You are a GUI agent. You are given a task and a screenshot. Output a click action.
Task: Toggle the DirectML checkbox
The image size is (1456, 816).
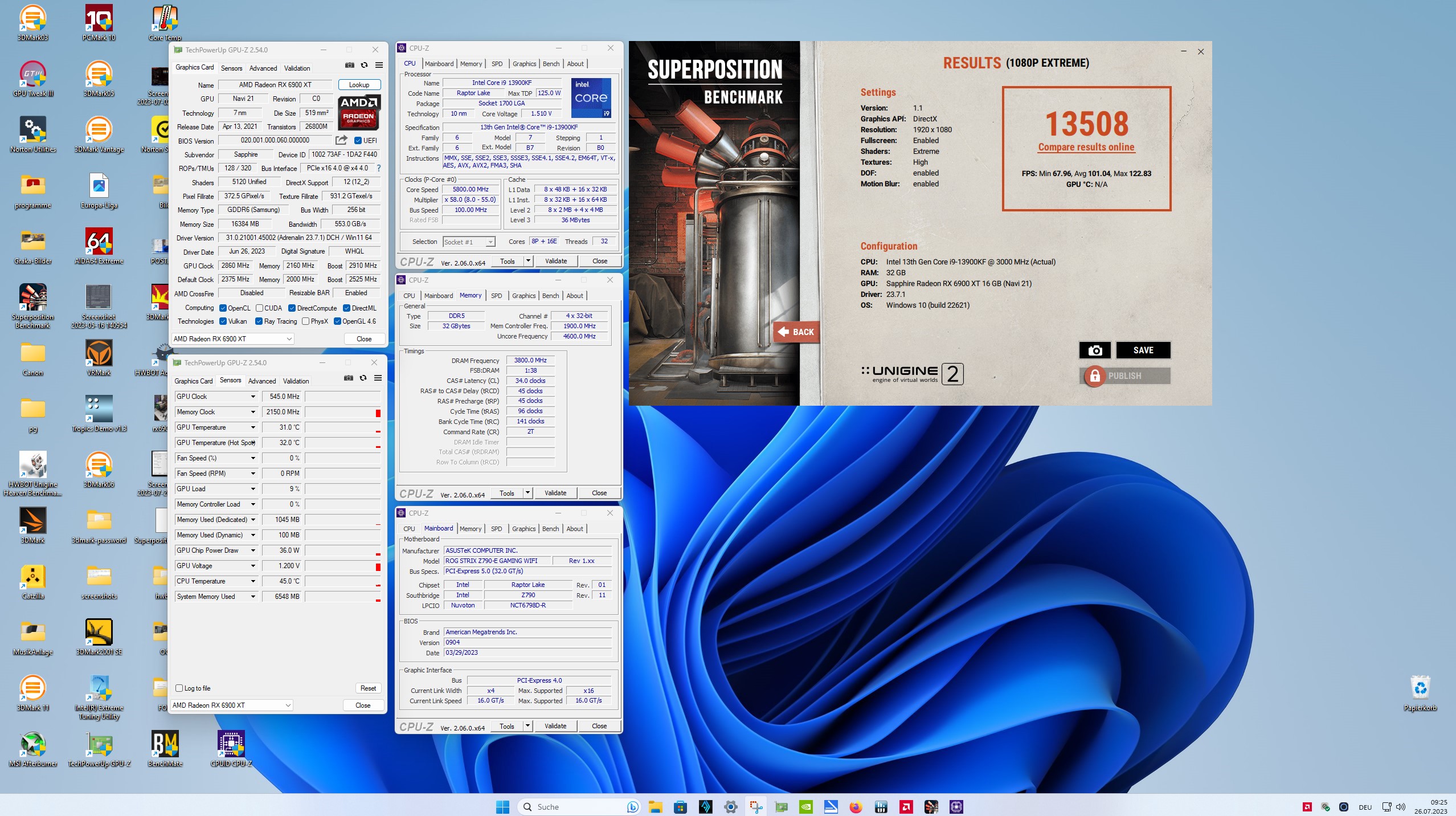pos(346,308)
